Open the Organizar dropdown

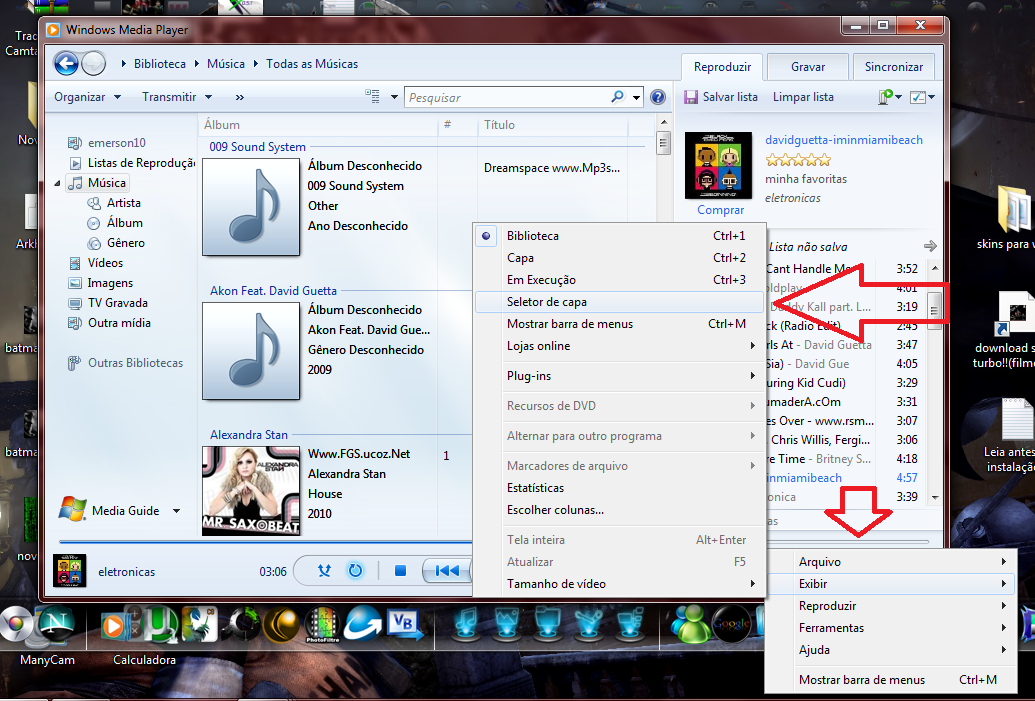coord(87,97)
